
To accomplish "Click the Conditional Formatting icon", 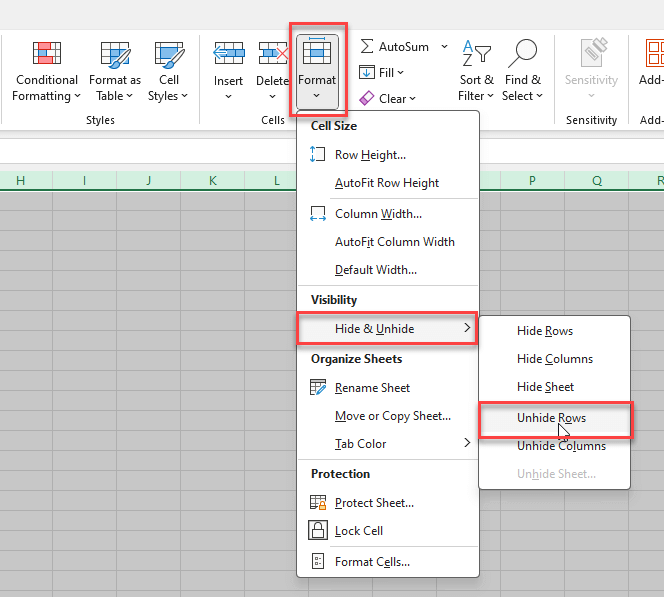I will coord(47,53).
